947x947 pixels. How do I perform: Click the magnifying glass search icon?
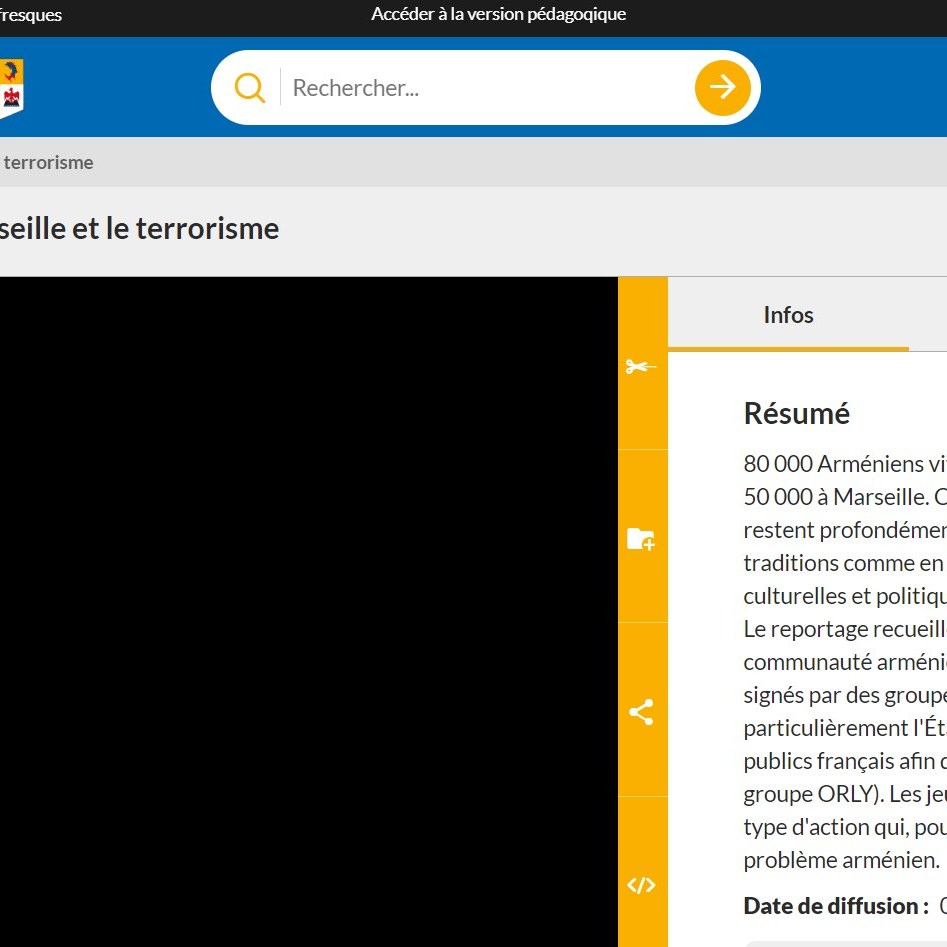coord(249,88)
